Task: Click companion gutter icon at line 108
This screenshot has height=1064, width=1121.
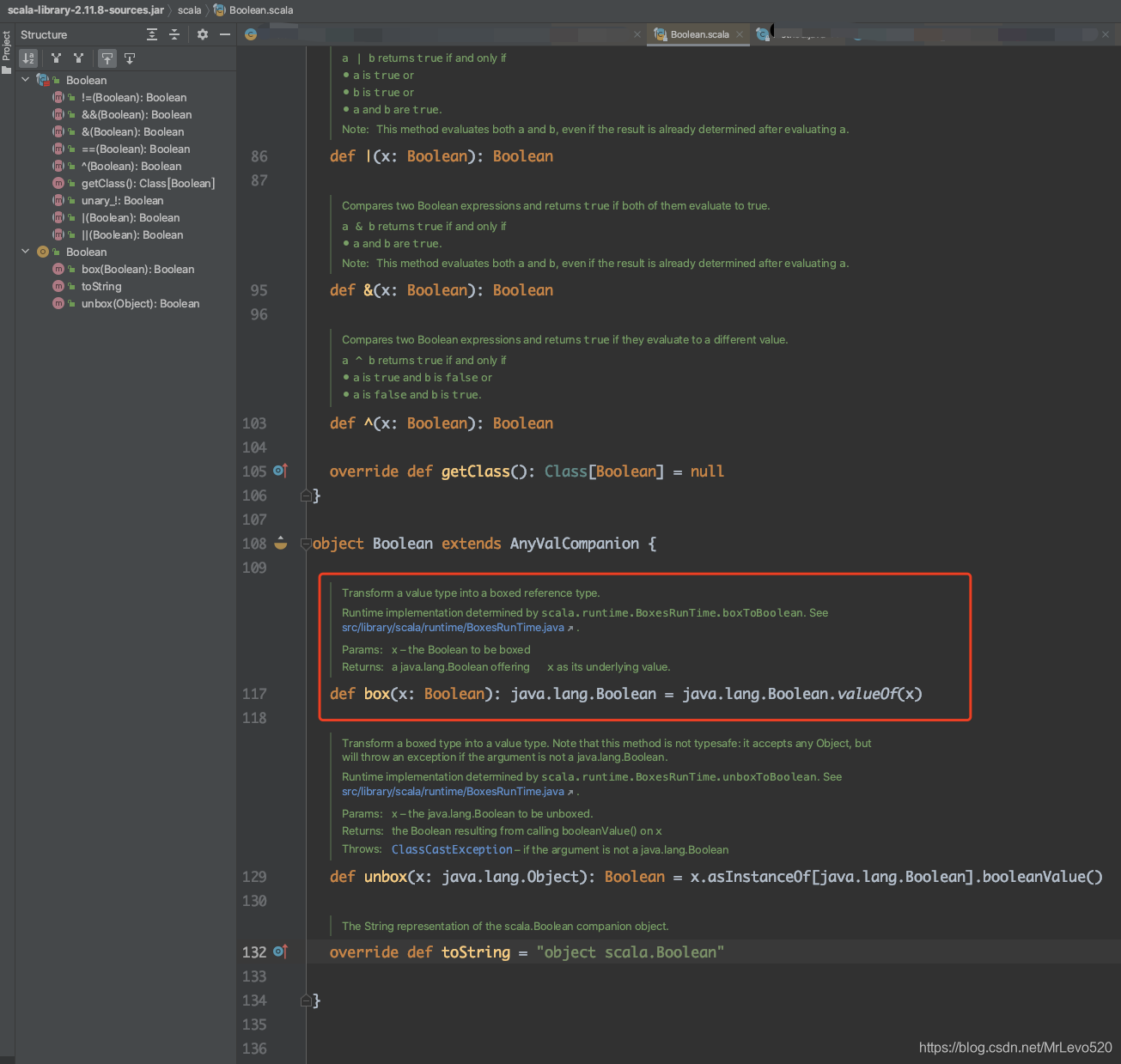Action: coord(281,543)
